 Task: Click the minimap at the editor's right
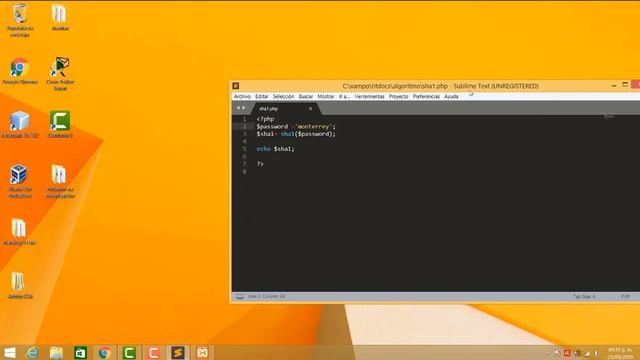[609, 117]
